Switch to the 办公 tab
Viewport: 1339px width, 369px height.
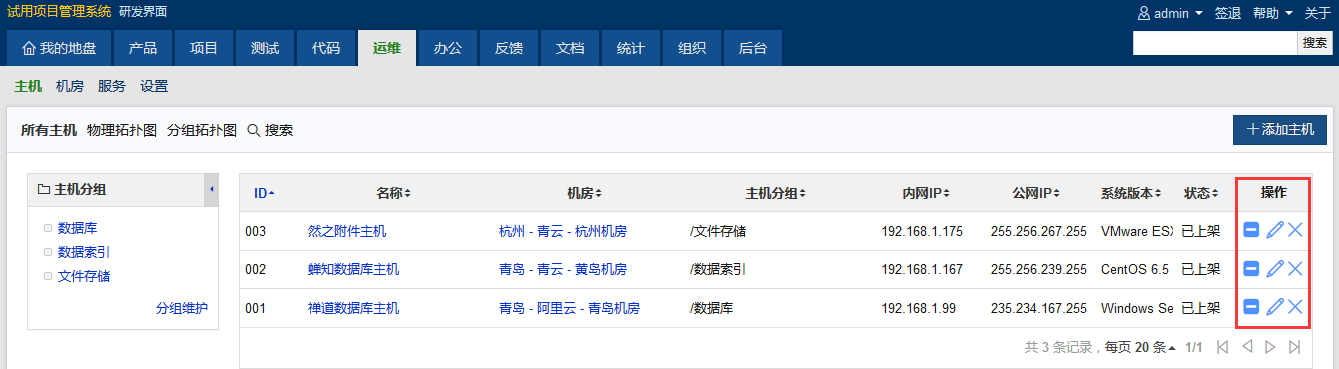tap(447, 48)
